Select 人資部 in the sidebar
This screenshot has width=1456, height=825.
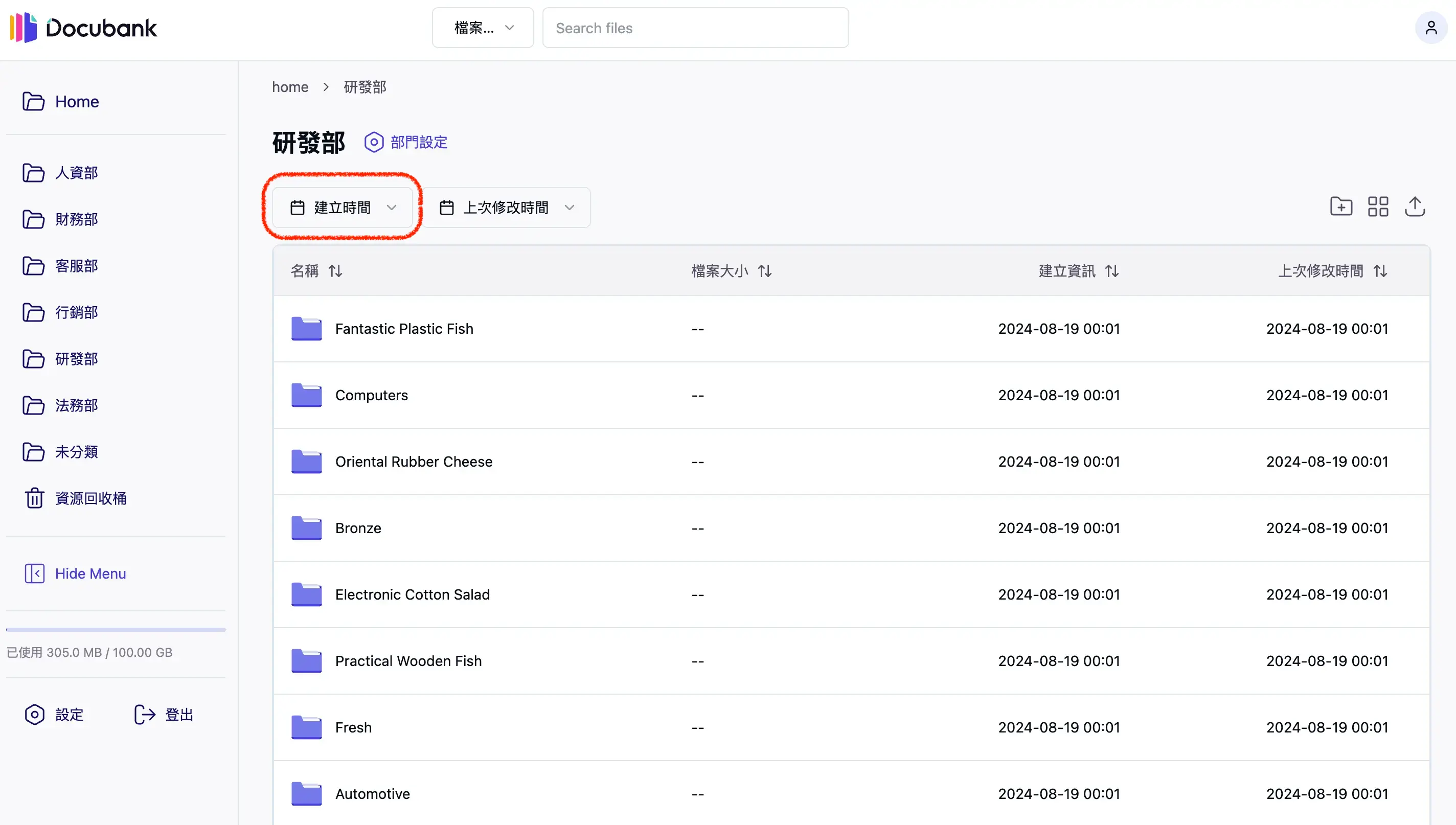77,173
